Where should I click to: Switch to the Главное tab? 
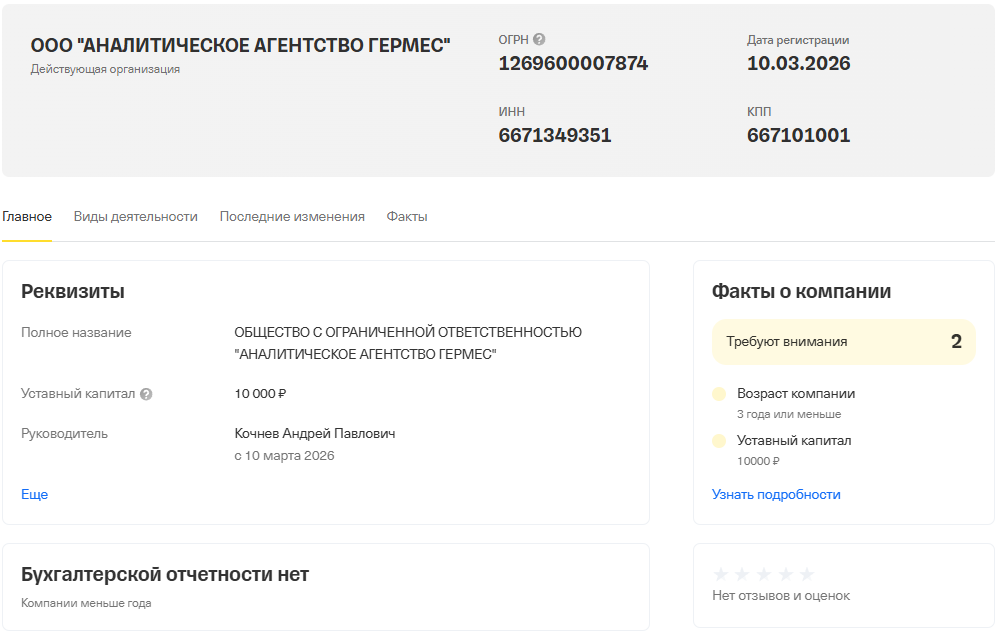27,217
